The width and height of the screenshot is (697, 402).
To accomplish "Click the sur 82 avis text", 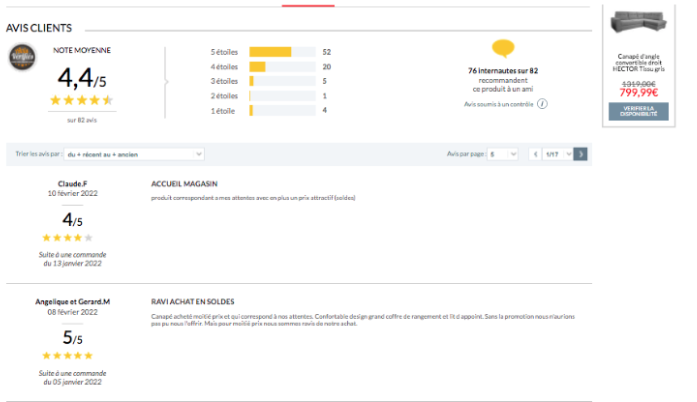I will 82,120.
